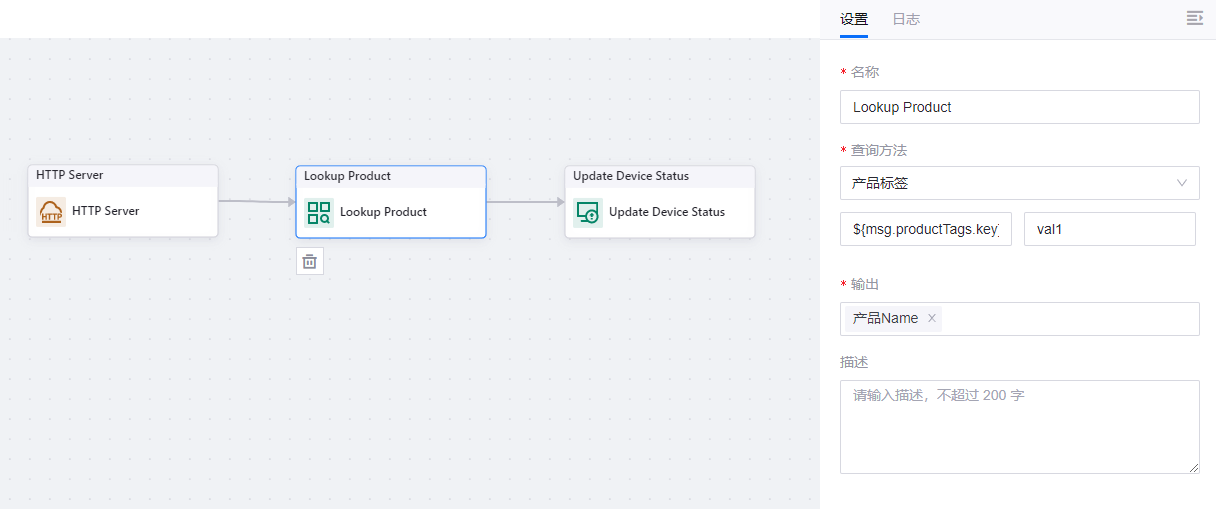Screen dimensions: 1216x509
Task: Select the HTTP Server node header
Action: click(123, 176)
